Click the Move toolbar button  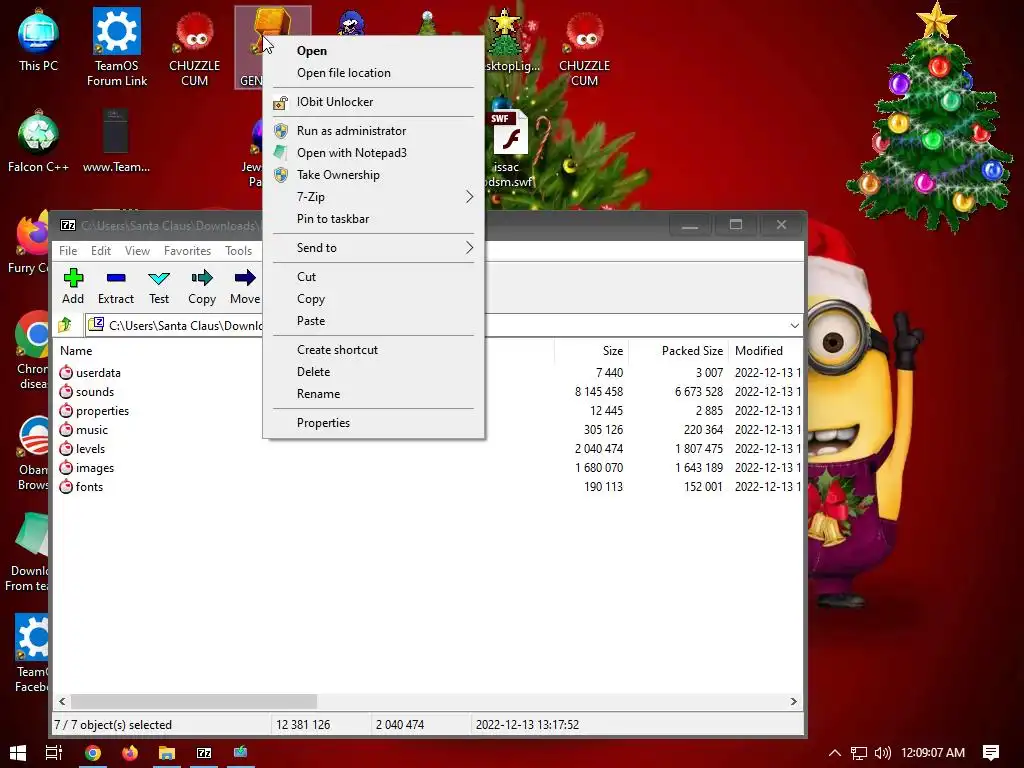[x=245, y=287]
